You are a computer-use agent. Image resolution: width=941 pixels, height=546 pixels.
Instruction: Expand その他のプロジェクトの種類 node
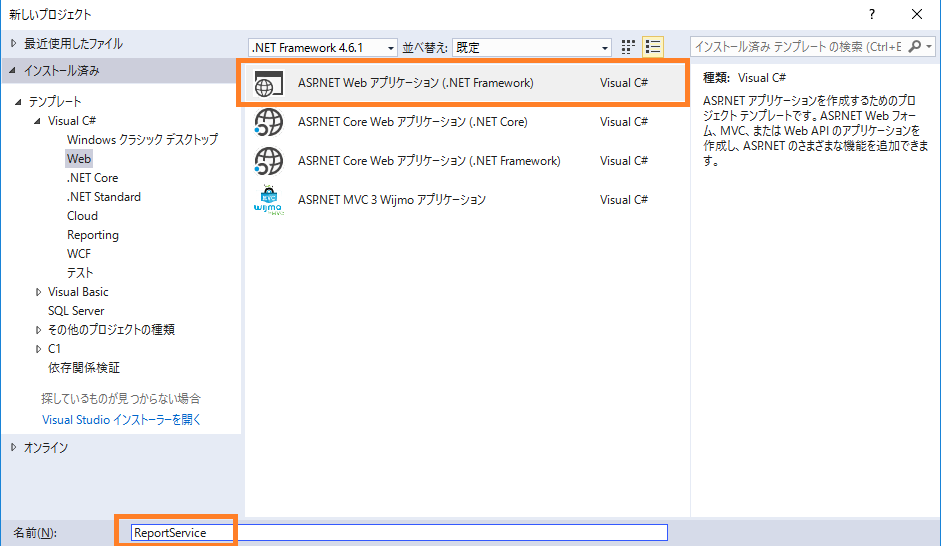click(38, 329)
